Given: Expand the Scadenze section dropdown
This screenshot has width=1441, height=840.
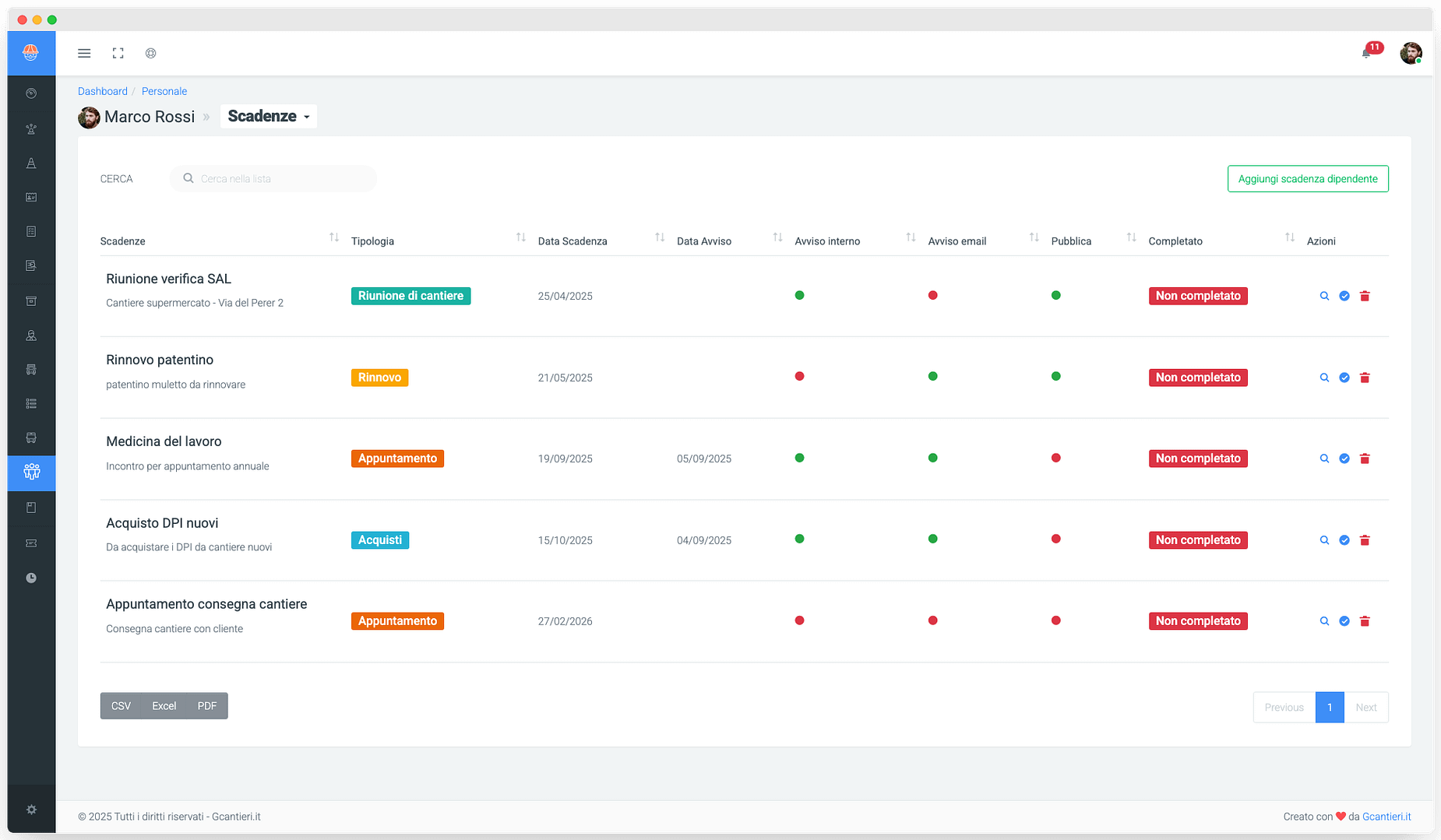Looking at the screenshot, I should [x=269, y=116].
